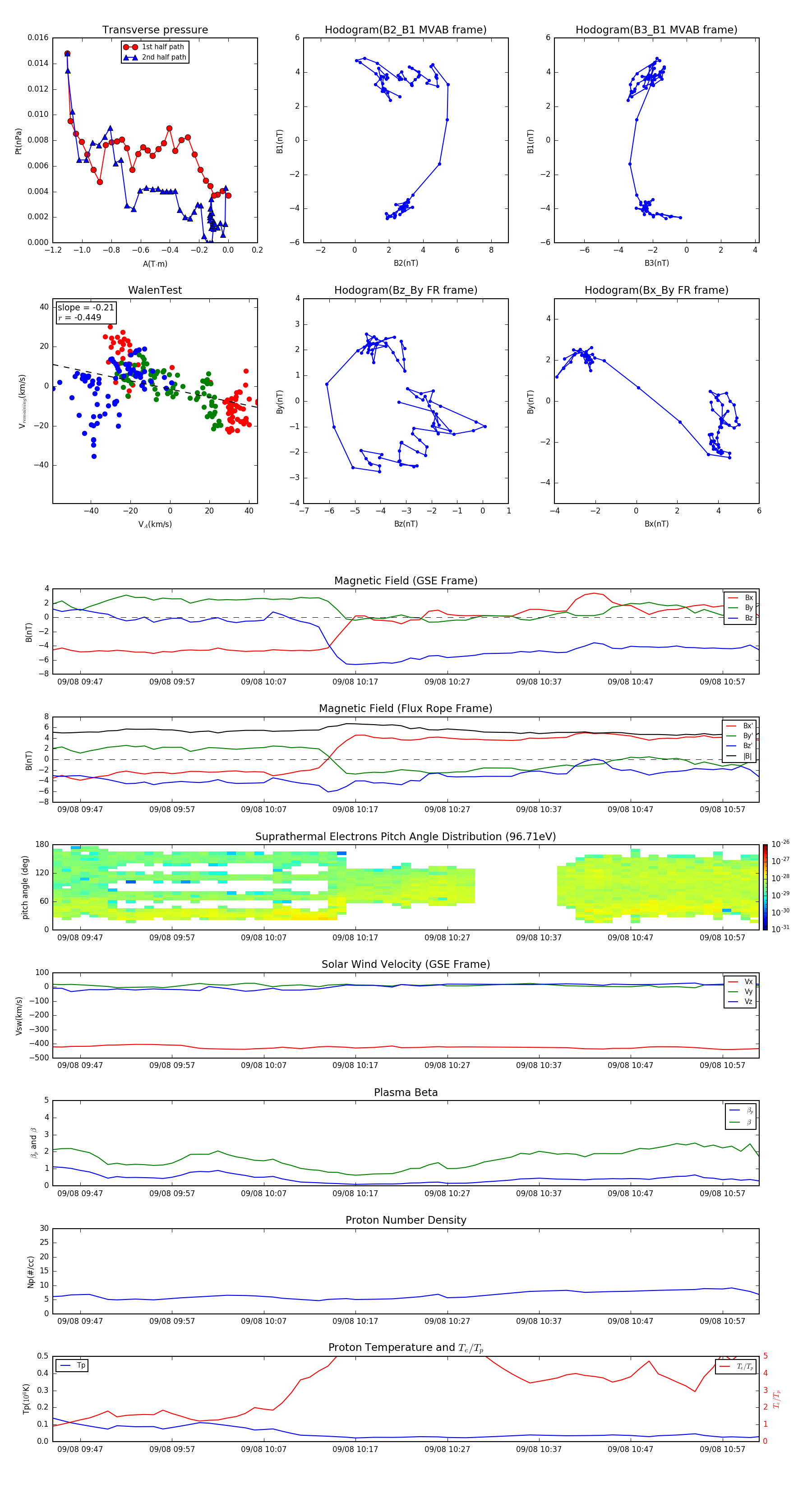Image resolution: width=812 pixels, height=1489 pixels.
Task: Click the 'B2(nT)' x-axis label
Action: [x=406, y=263]
